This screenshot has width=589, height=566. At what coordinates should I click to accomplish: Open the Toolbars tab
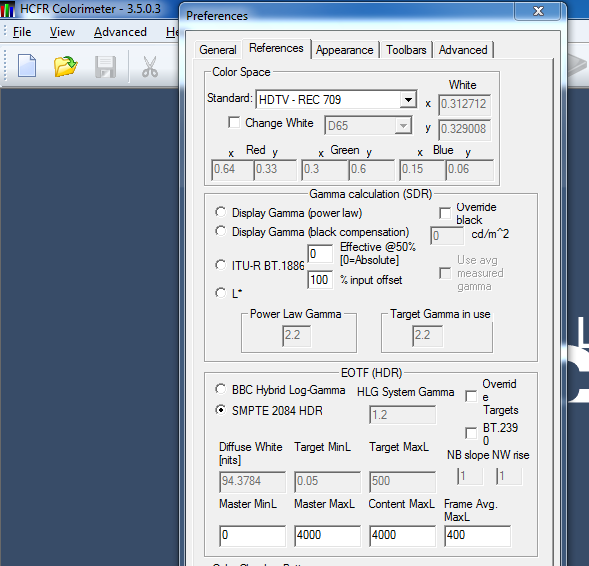(x=406, y=50)
